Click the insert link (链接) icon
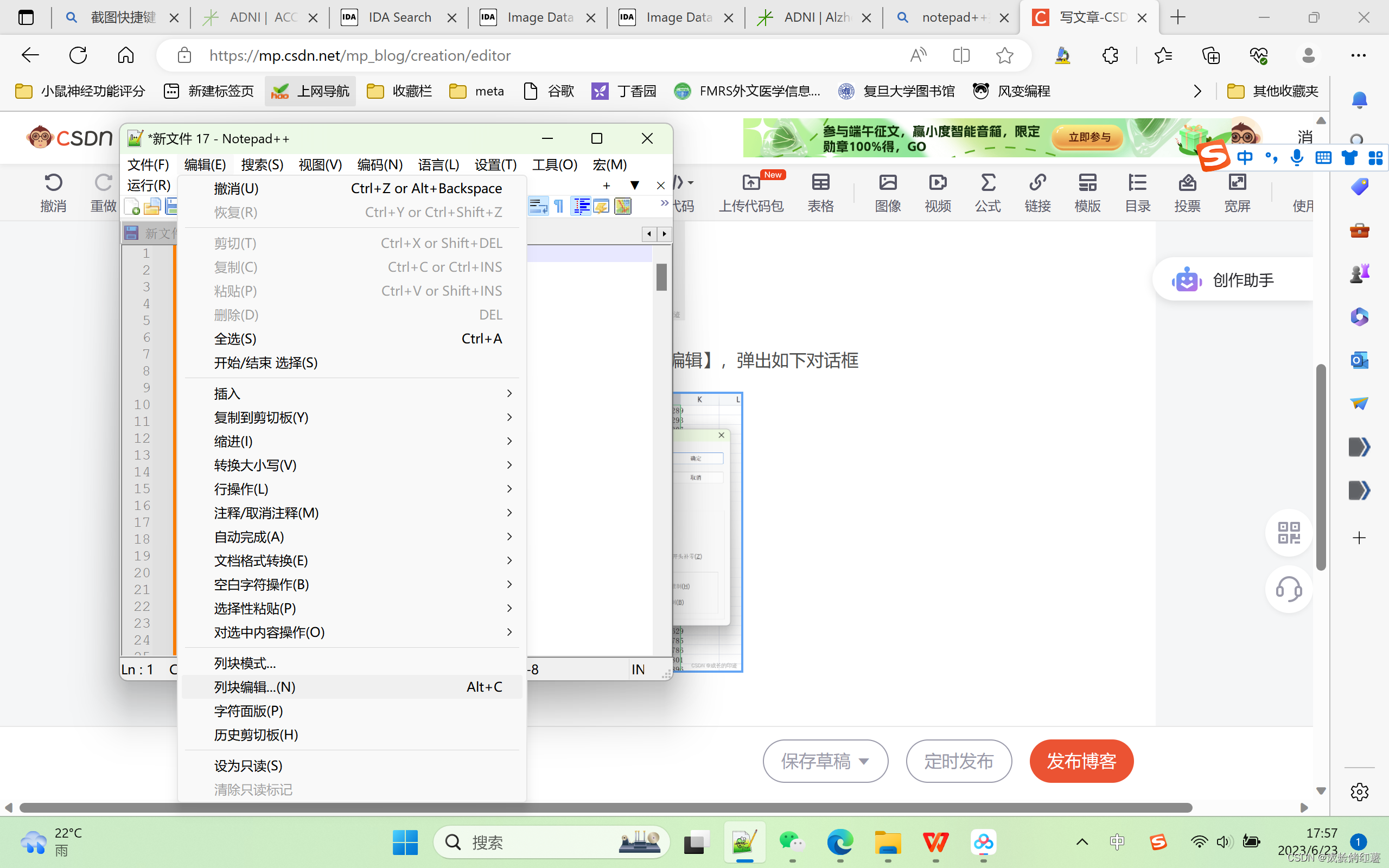1389x868 pixels. tap(1037, 184)
